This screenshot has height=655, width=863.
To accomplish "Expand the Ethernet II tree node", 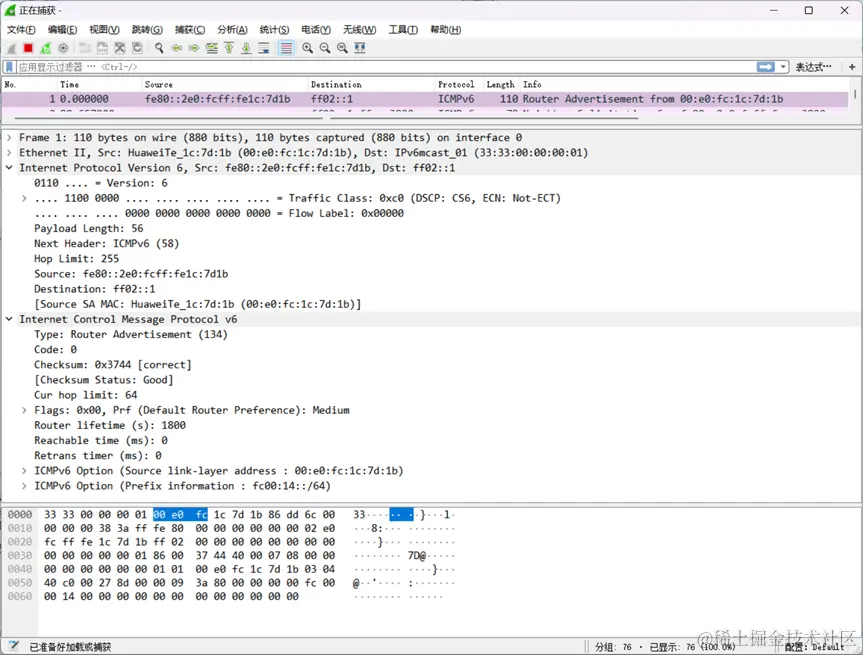I will tap(9, 152).
